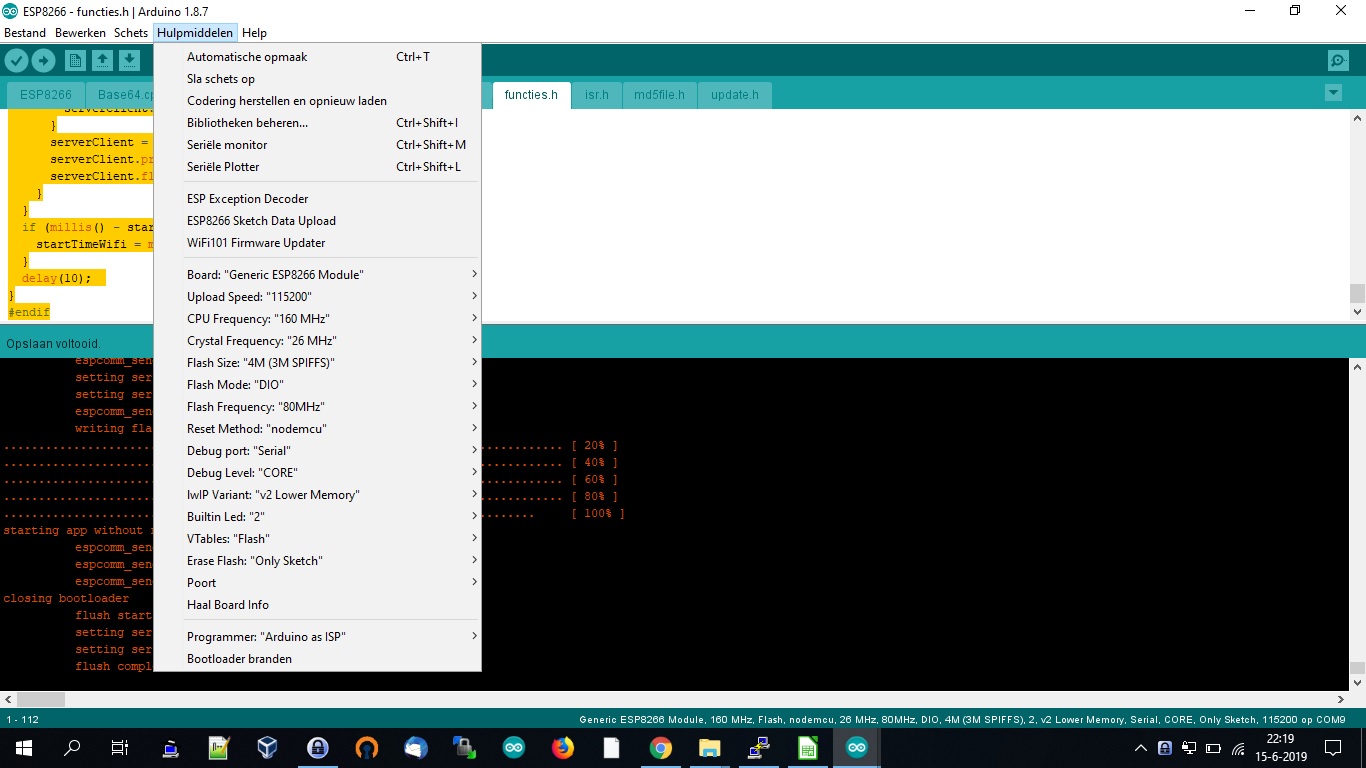1366x768 pixels.
Task: Switch to the isr.h tab
Action: click(597, 95)
